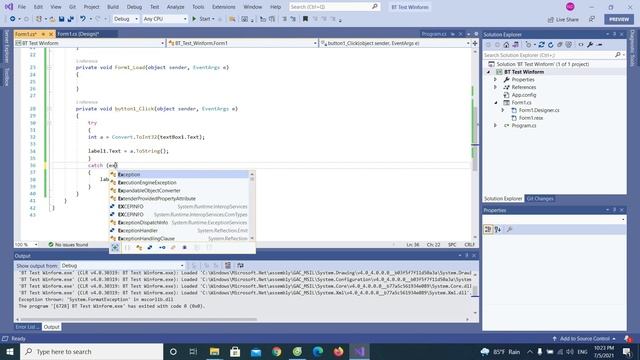
Task: Open the BT_Test_Winform.Form1 class dropdown
Action: click(x=242, y=43)
